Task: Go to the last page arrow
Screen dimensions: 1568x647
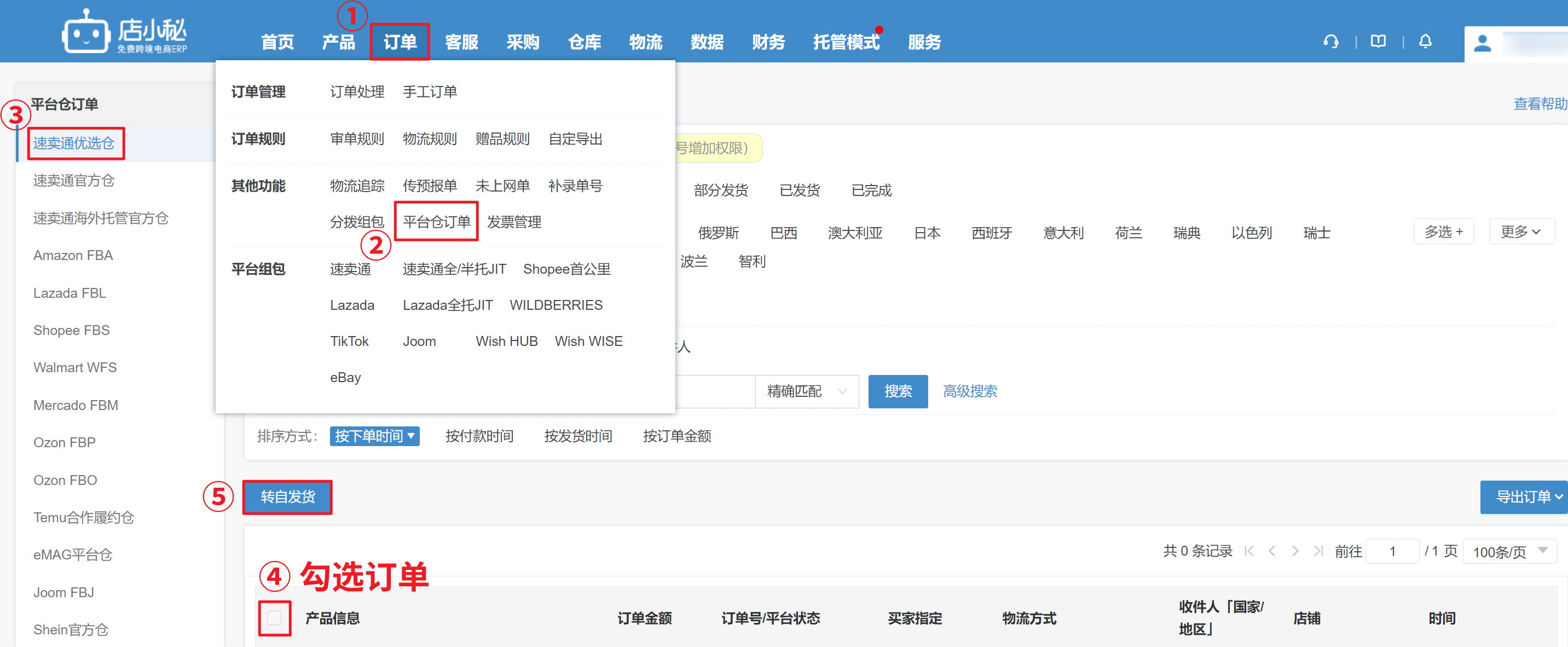Action: click(1318, 551)
